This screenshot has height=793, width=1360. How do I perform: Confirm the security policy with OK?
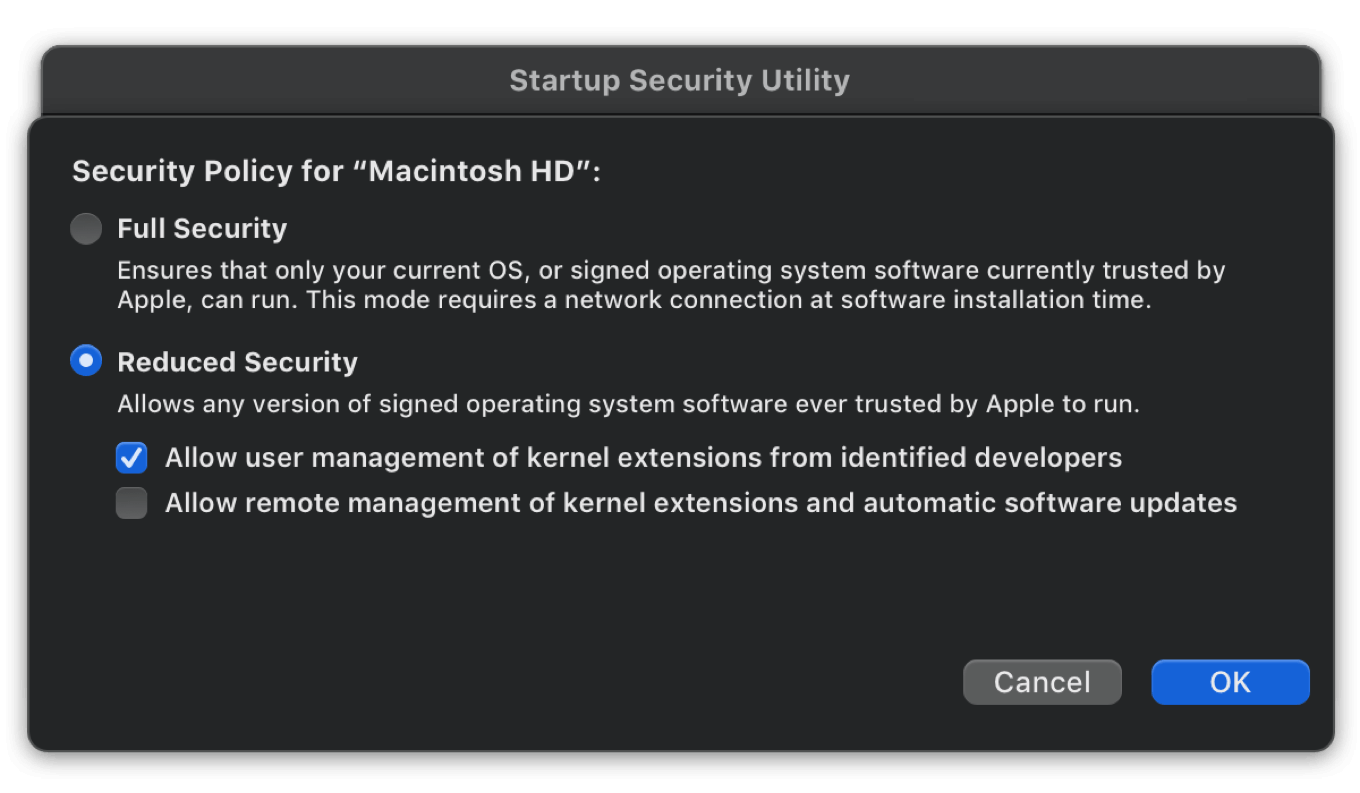click(1230, 682)
